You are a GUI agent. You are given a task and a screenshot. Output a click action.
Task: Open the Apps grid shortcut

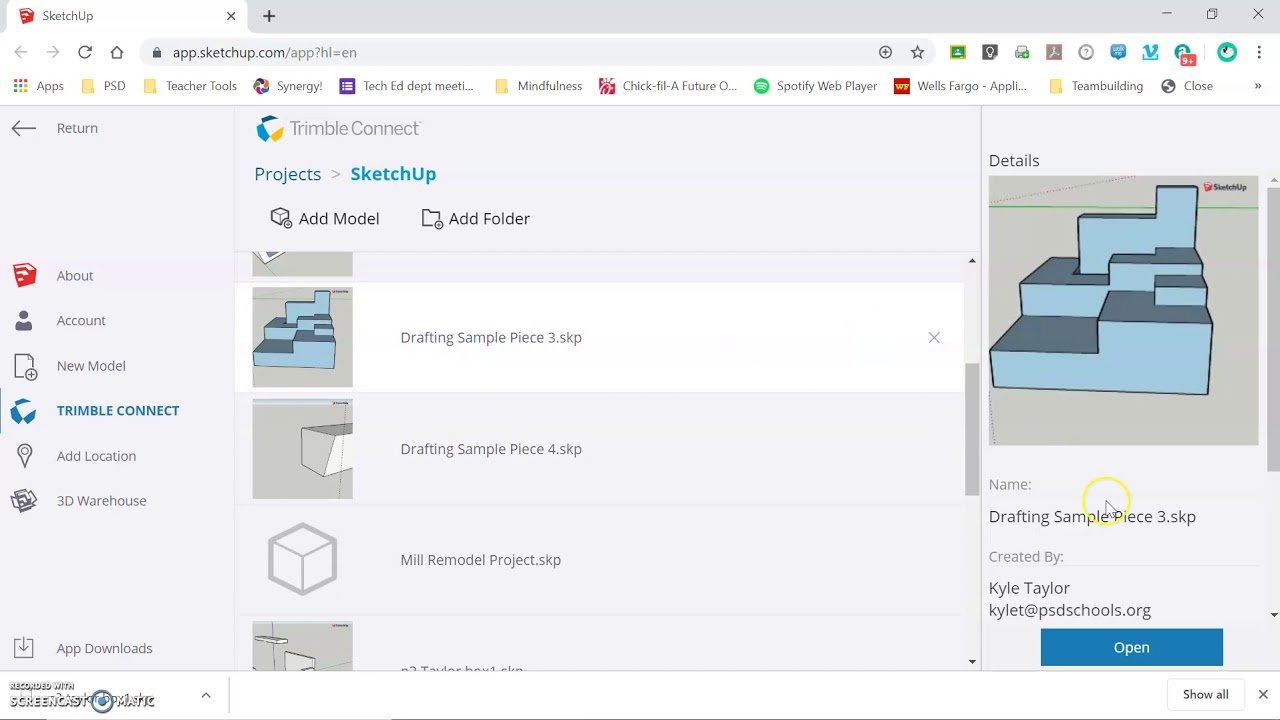coord(38,86)
